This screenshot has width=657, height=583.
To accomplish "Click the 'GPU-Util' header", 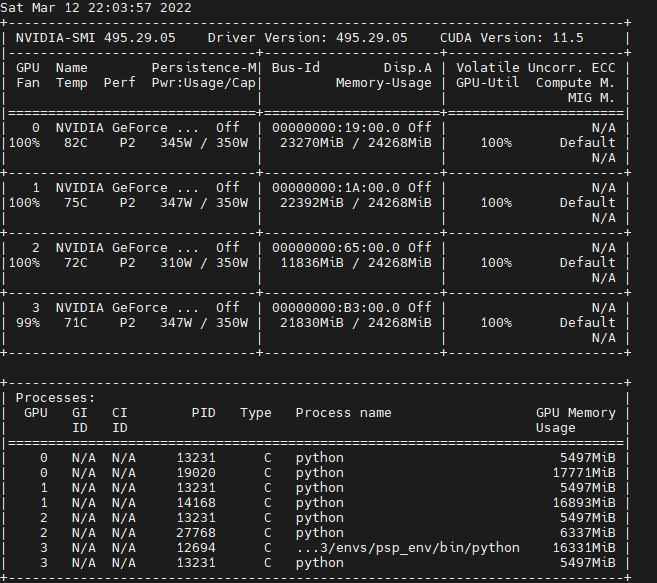I will coord(487,83).
